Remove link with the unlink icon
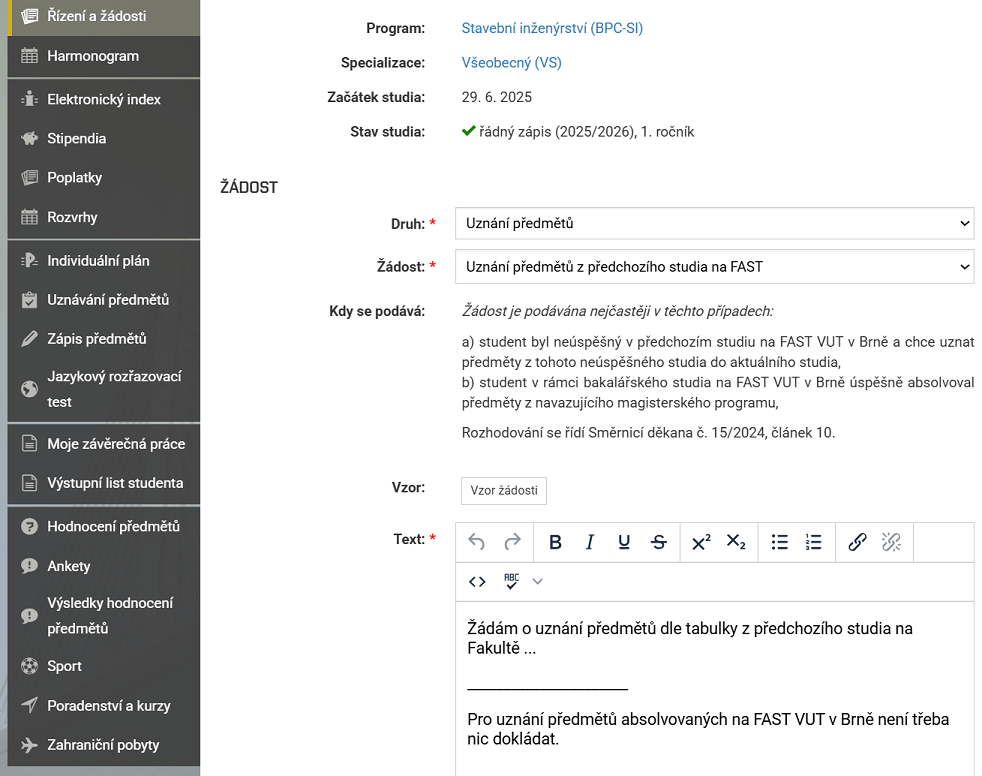This screenshot has width=982, height=776. point(891,542)
